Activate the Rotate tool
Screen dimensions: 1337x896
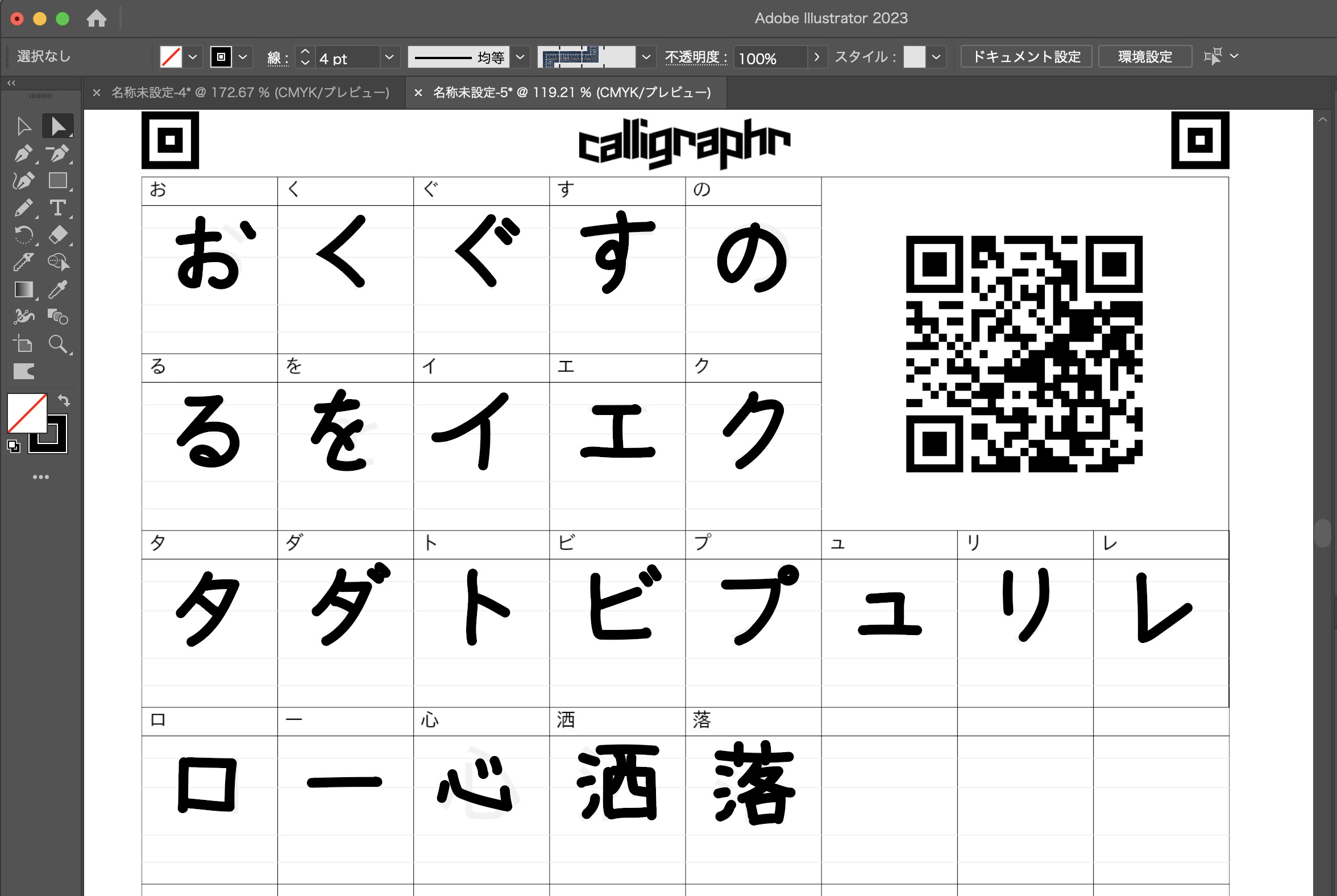pyautogui.click(x=23, y=235)
